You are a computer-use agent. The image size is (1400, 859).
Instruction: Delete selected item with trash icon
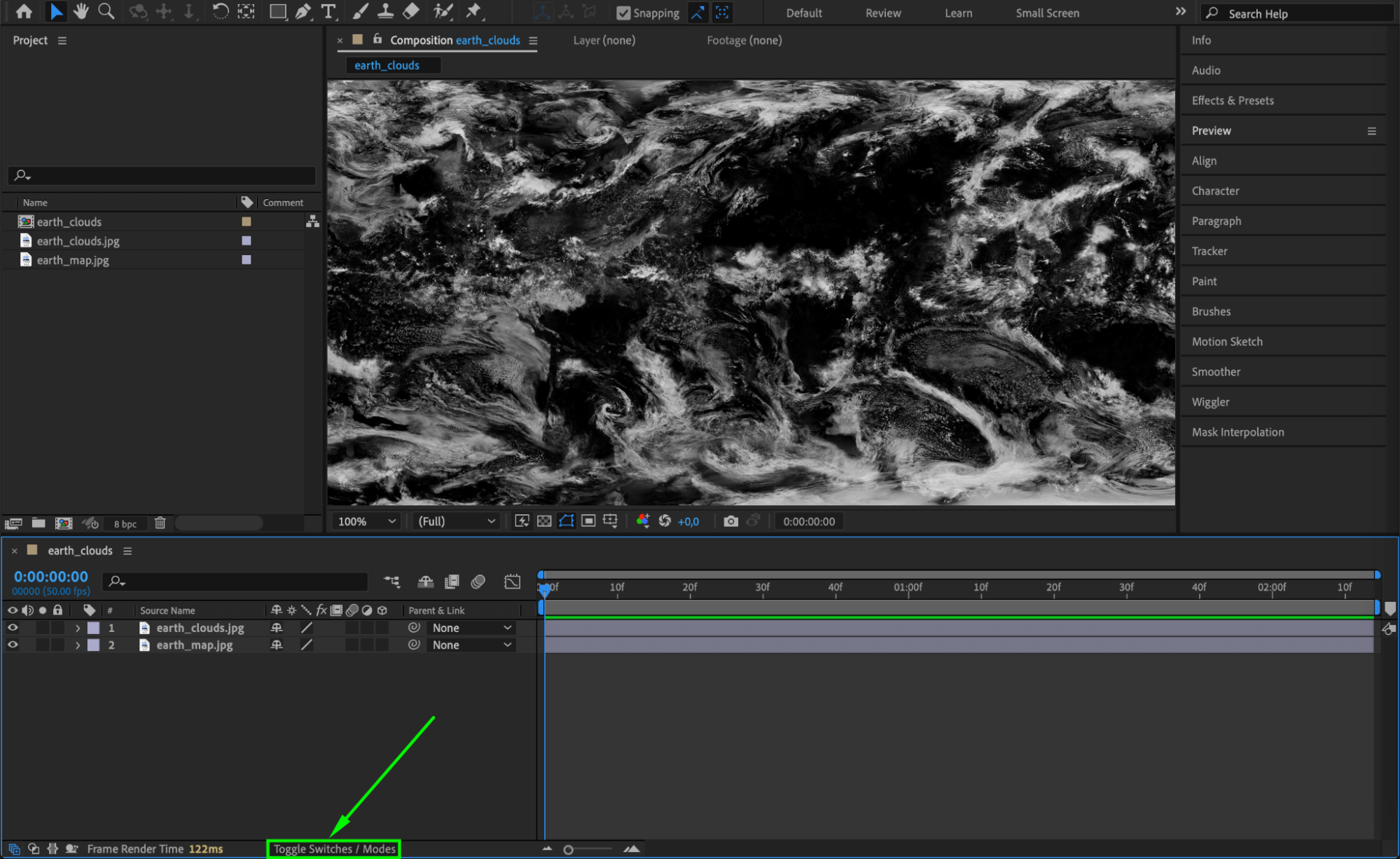(x=160, y=523)
